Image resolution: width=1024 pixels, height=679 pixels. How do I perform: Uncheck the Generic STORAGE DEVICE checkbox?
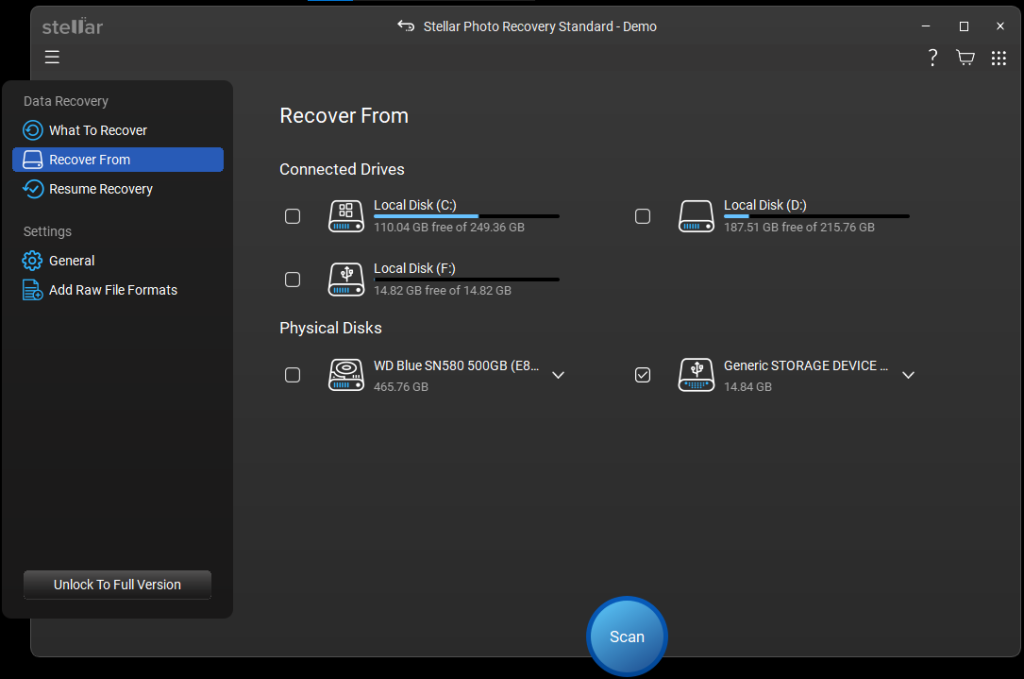[x=643, y=375]
